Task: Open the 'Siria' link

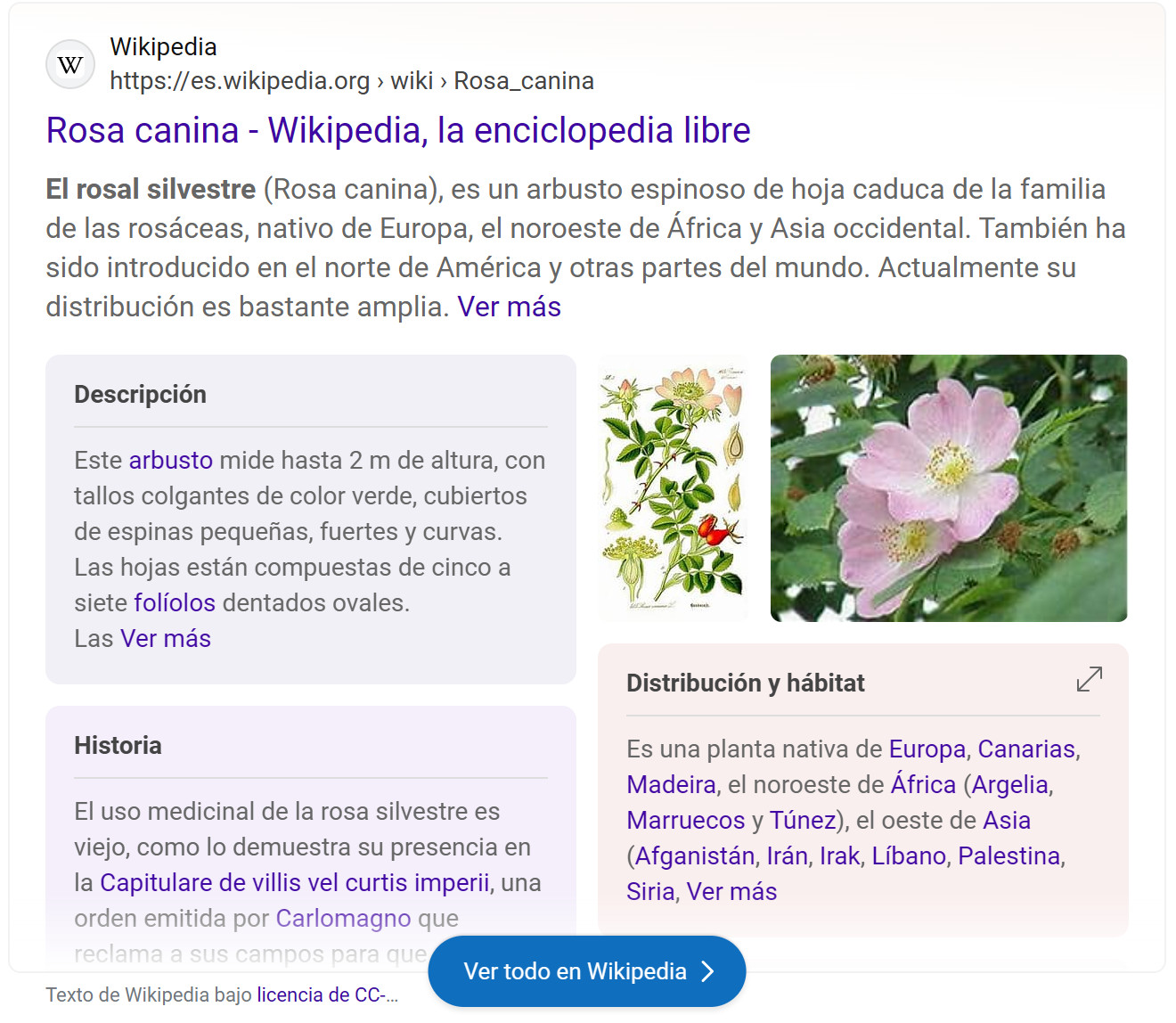Action: [x=650, y=891]
